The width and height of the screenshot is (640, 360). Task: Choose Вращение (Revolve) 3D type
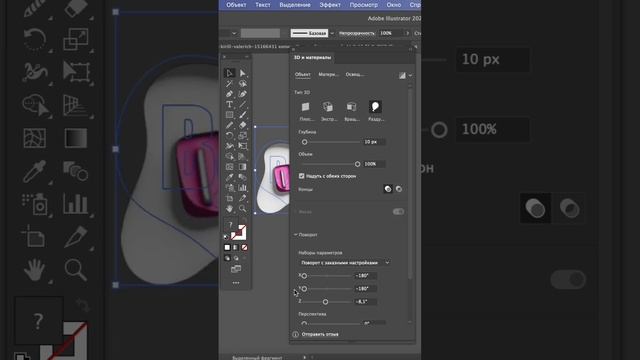pos(351,107)
